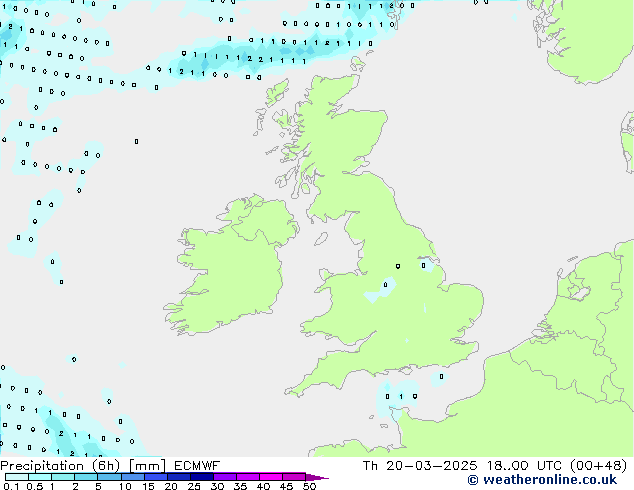Click the "Precipitation (6h)" title text
The width and height of the screenshot is (634, 490).
tap(60, 466)
